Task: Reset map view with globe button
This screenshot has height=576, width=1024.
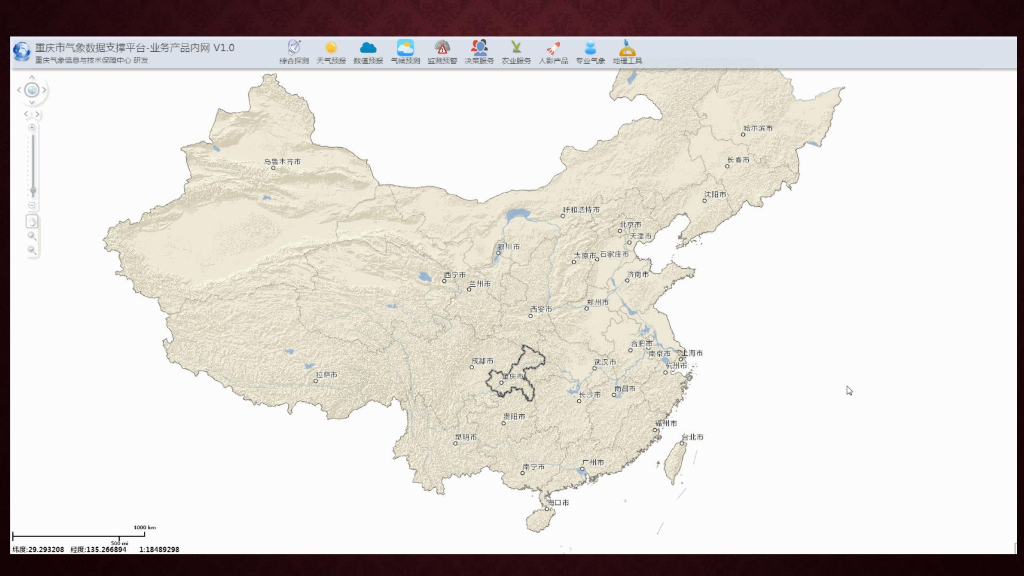Action: pyautogui.click(x=32, y=90)
